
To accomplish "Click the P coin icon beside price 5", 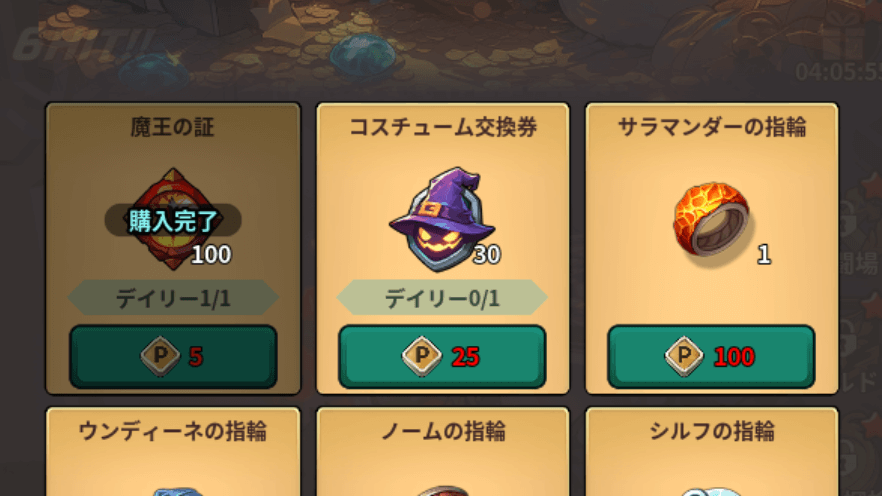I will coord(160,355).
